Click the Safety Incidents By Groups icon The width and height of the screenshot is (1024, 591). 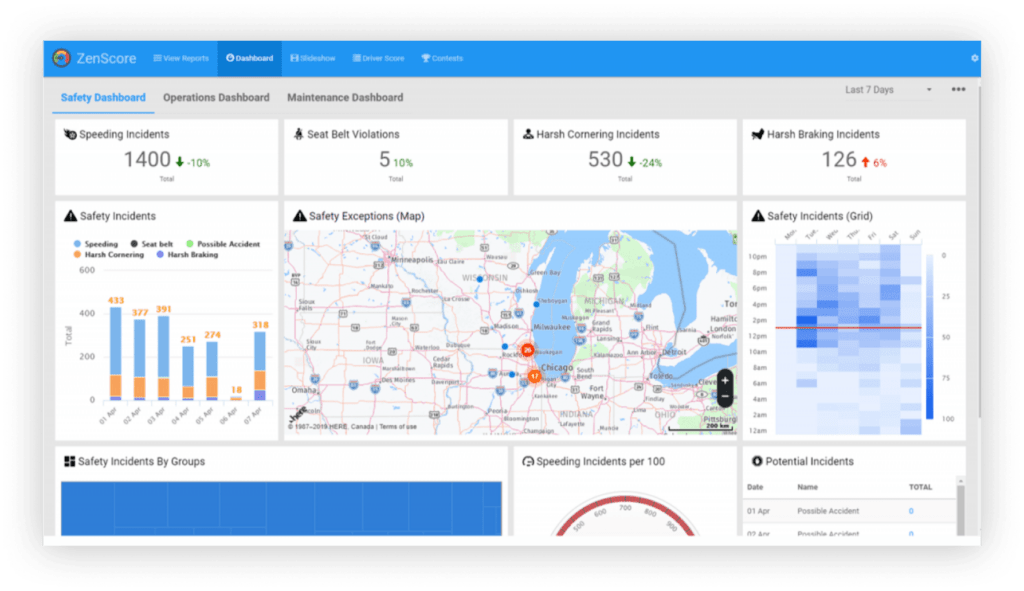69,461
